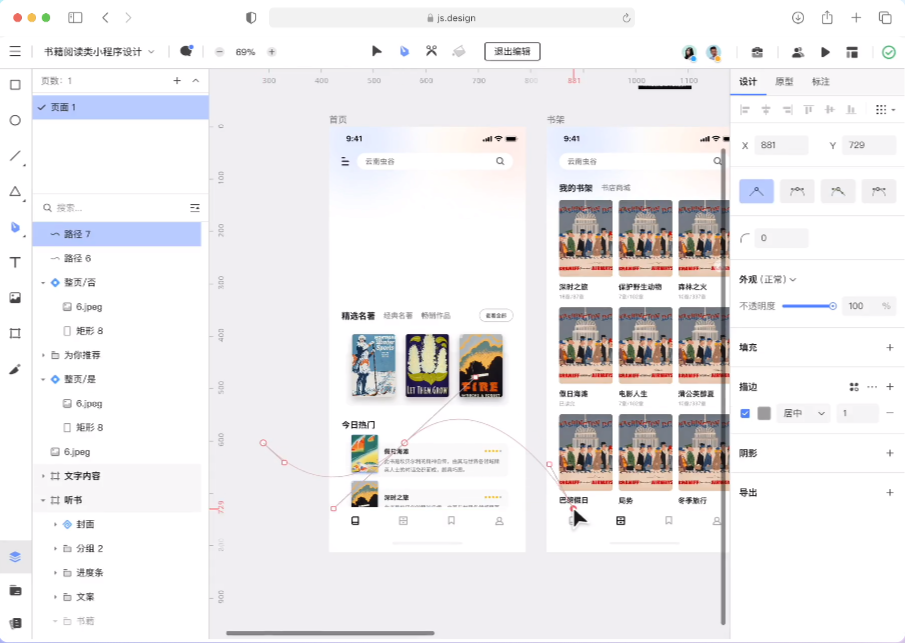Open layer filter options beside search
The image size is (905, 643).
(x=195, y=208)
